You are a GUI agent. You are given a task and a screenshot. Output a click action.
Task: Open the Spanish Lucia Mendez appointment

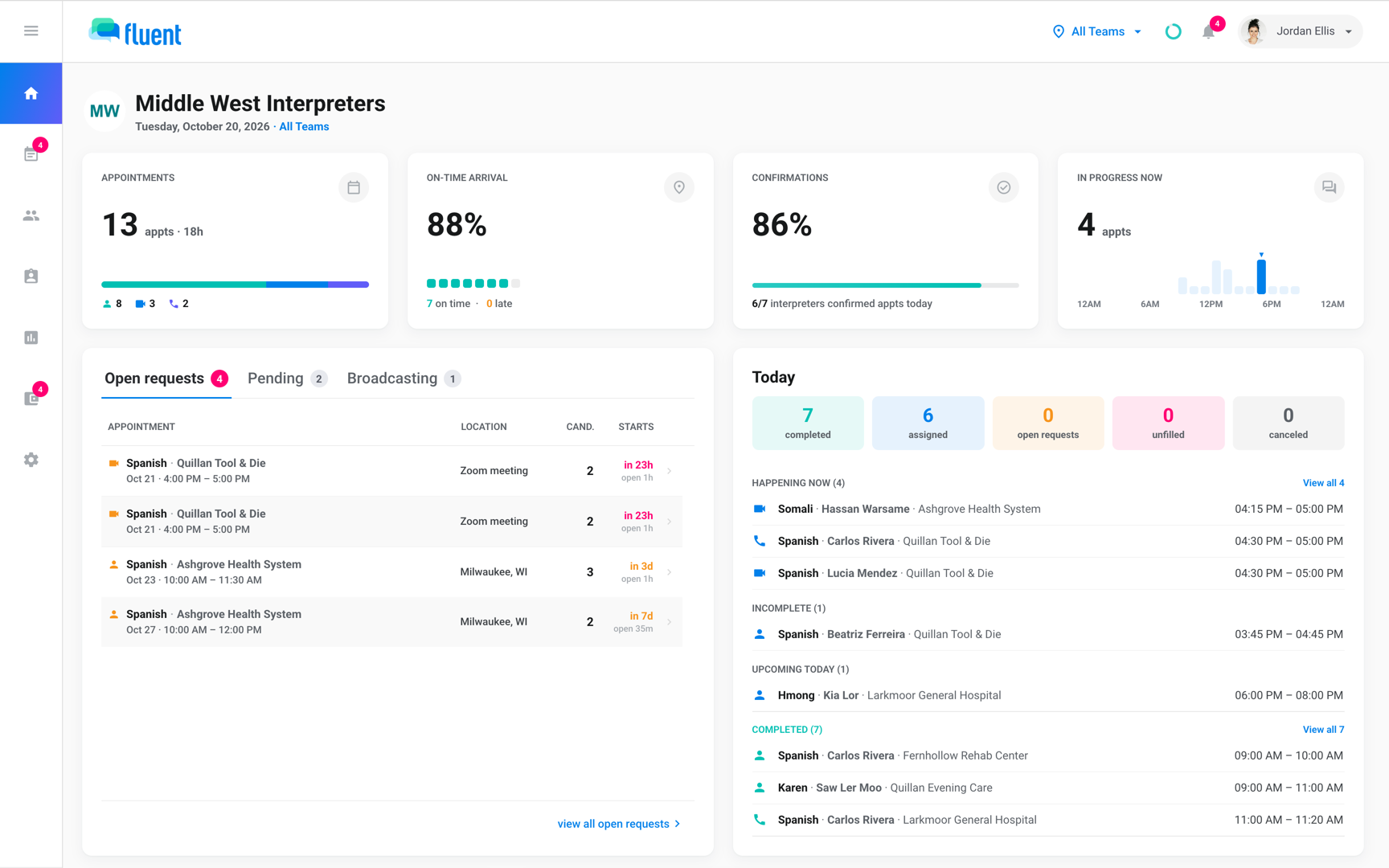(1047, 573)
